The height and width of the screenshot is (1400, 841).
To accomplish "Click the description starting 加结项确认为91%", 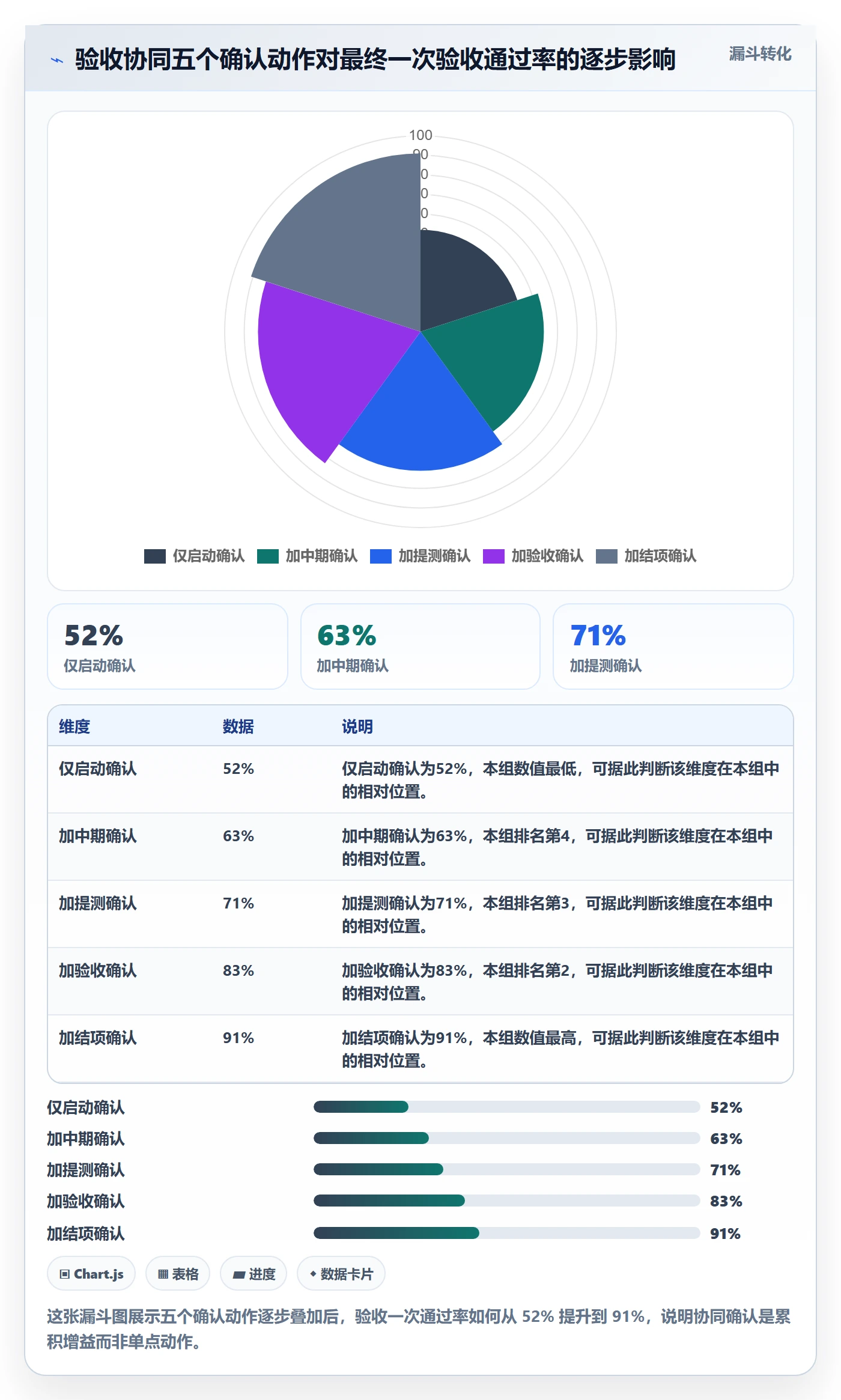I will (560, 1049).
